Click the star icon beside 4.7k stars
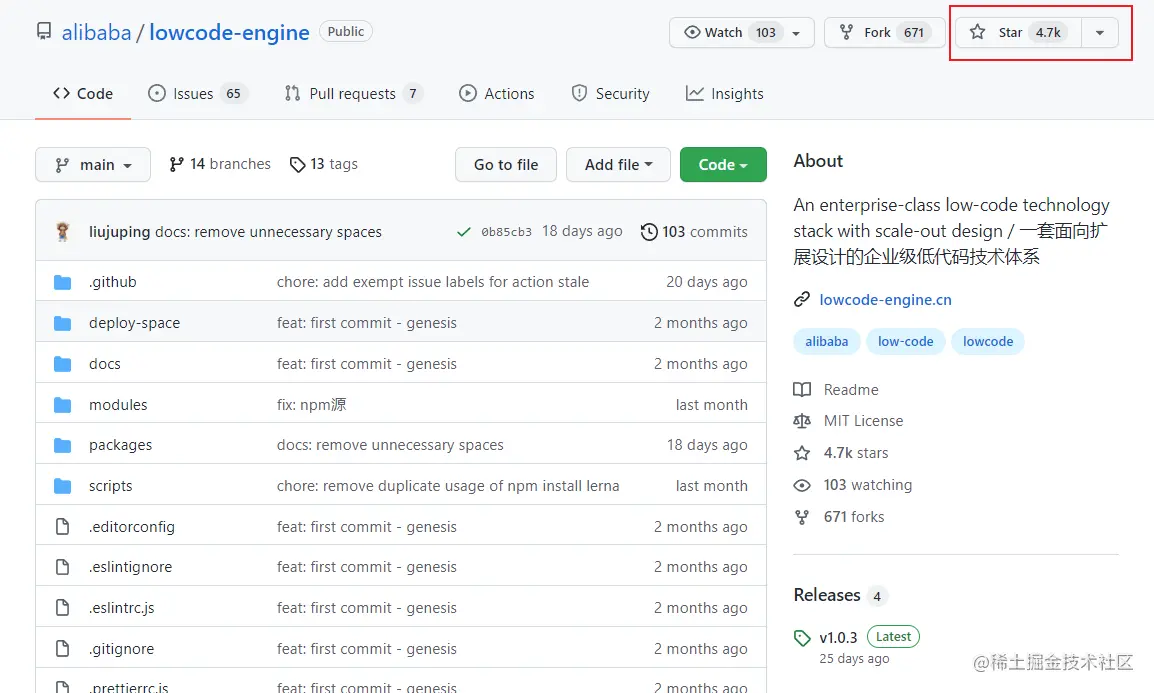Viewport: 1154px width, 693px height. (x=801, y=453)
